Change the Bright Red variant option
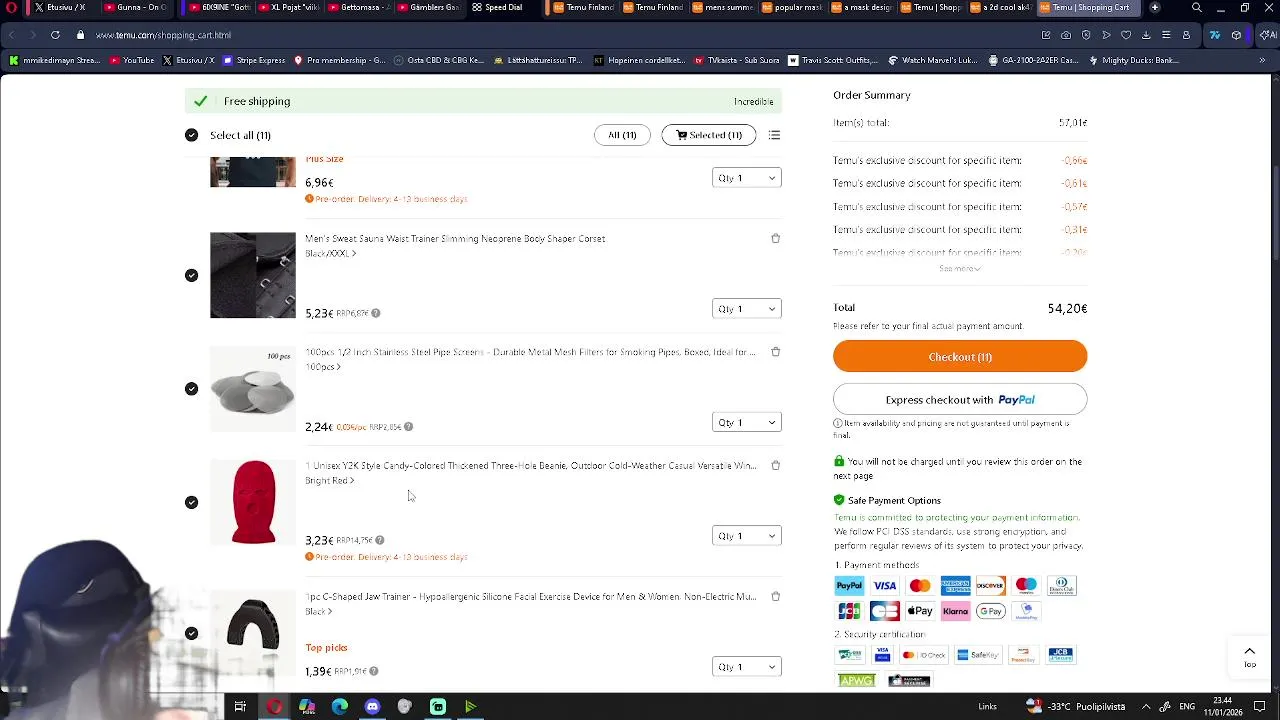The image size is (1280, 720). tap(329, 480)
